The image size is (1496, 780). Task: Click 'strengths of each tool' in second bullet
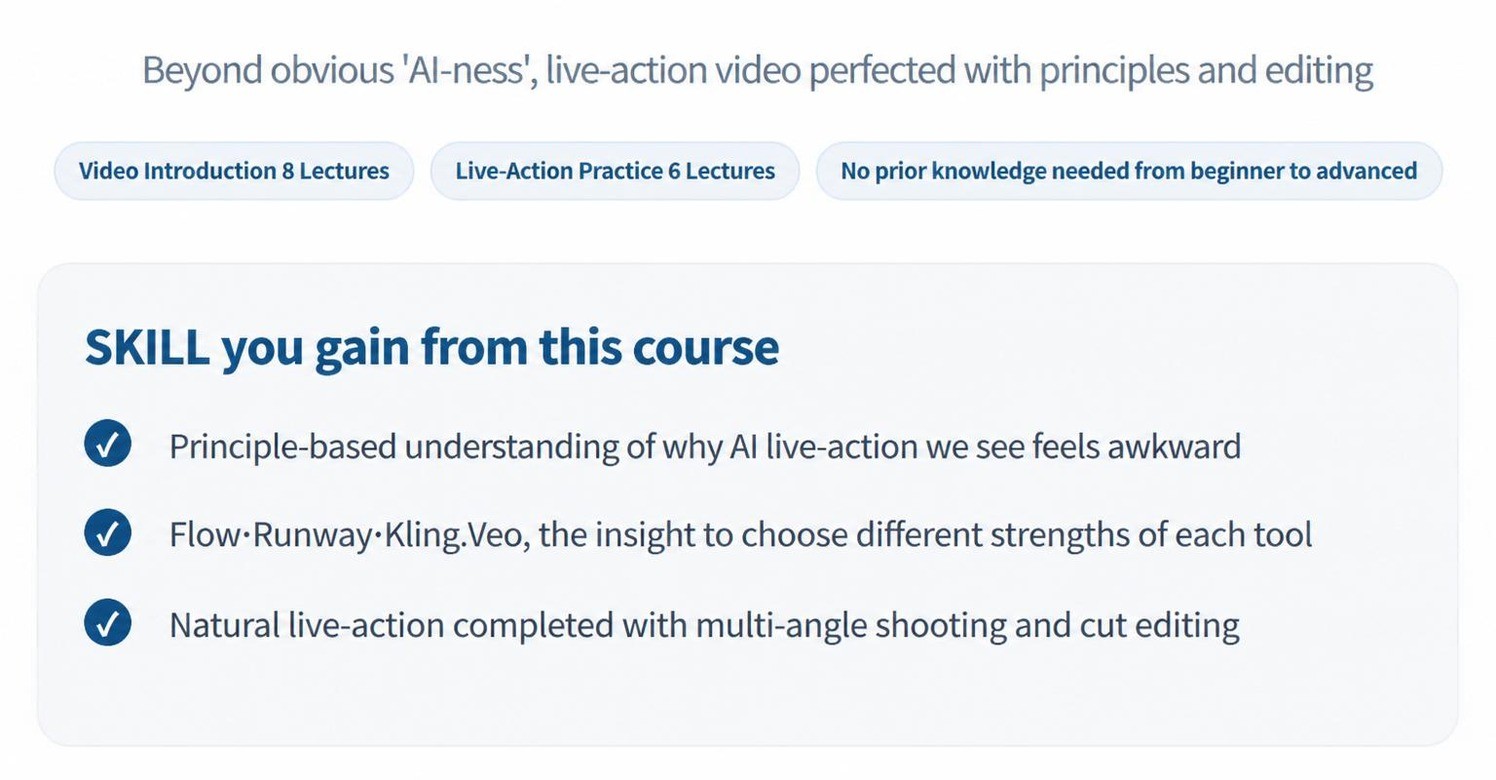click(1151, 535)
